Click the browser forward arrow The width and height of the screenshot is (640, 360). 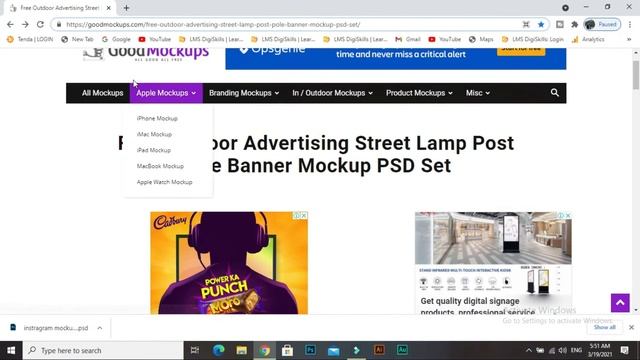click(25, 24)
